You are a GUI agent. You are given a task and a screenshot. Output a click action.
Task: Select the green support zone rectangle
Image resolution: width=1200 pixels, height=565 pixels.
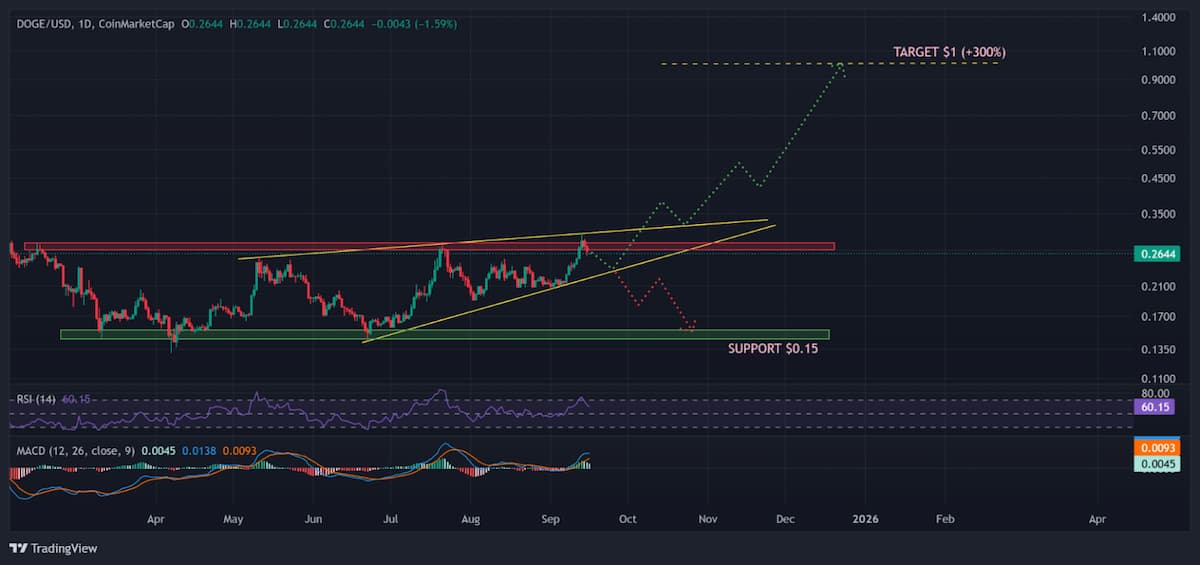pyautogui.click(x=444, y=334)
